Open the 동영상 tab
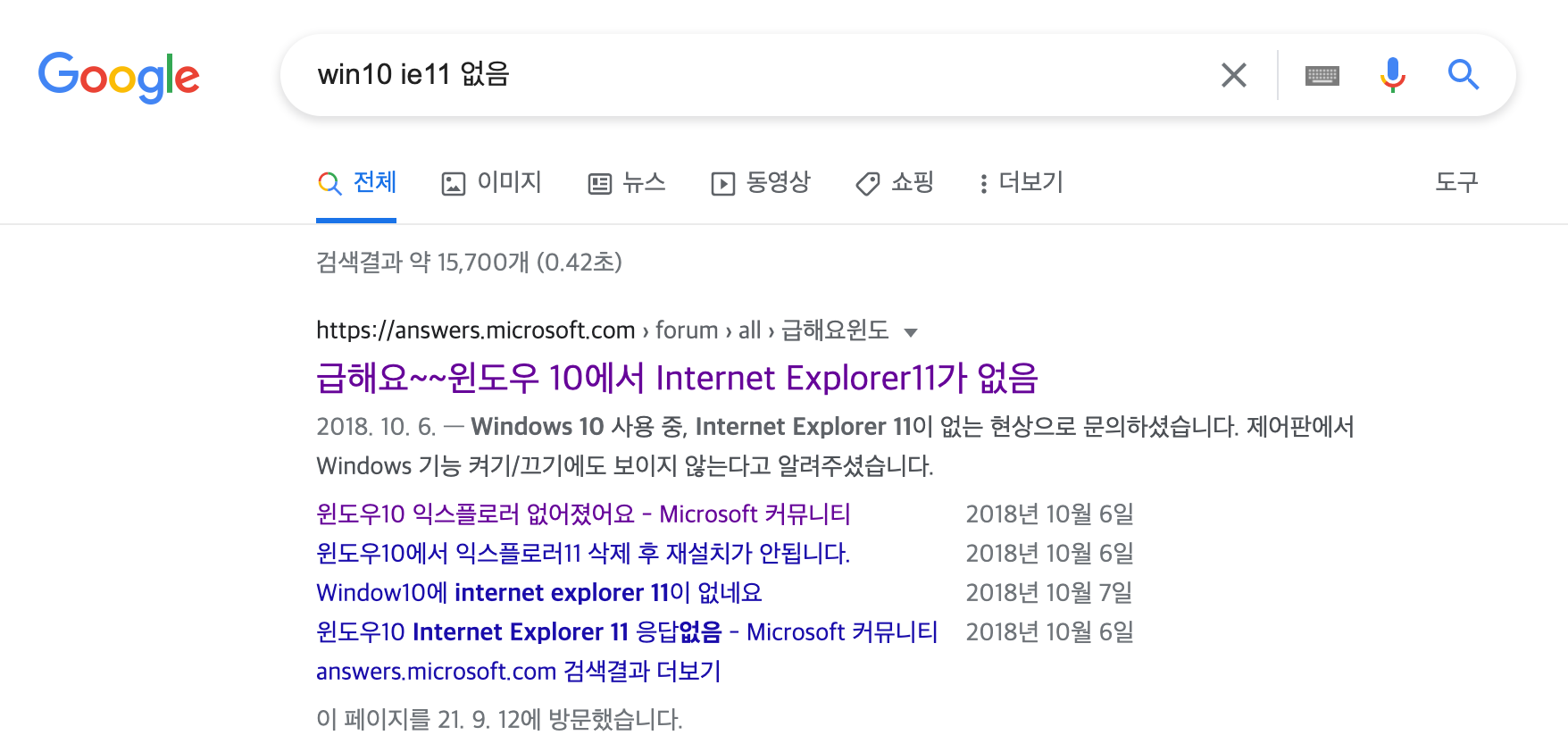Viewport: 1568px width, 752px height. click(760, 182)
